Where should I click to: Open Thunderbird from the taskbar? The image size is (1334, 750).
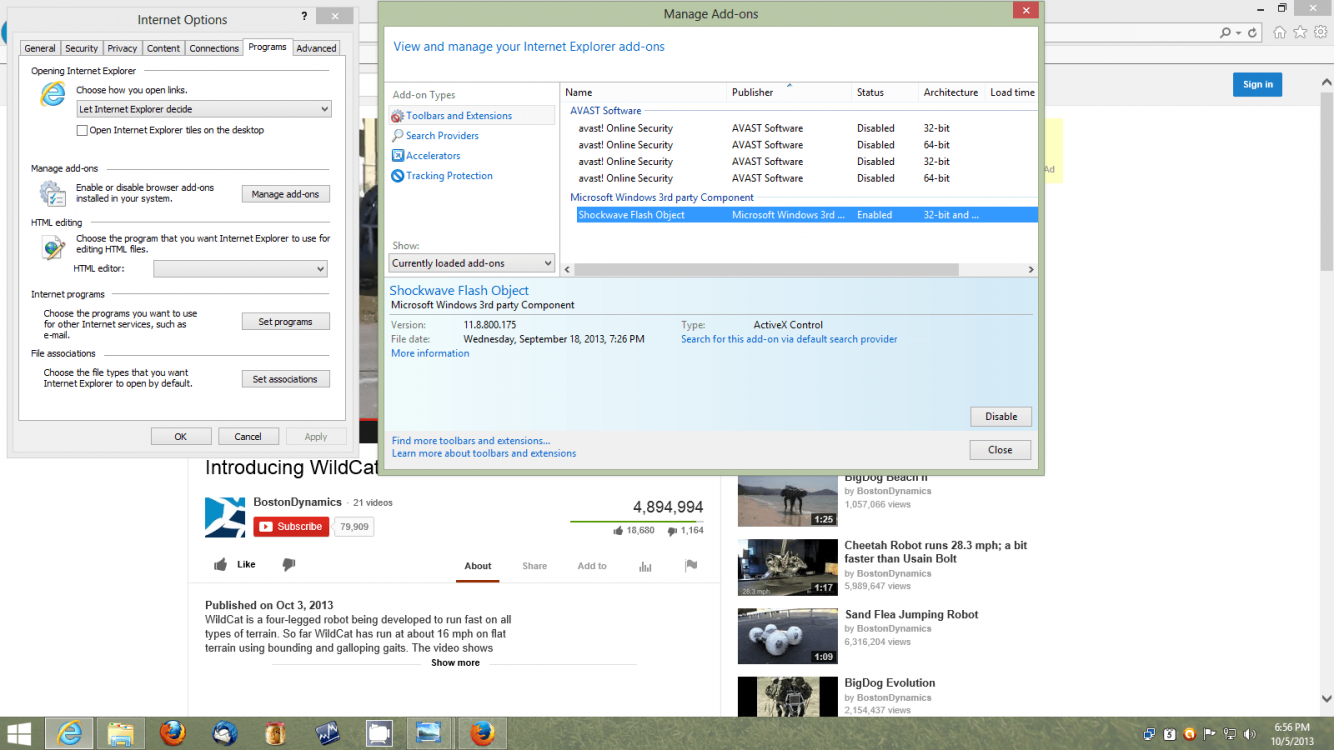[225, 733]
